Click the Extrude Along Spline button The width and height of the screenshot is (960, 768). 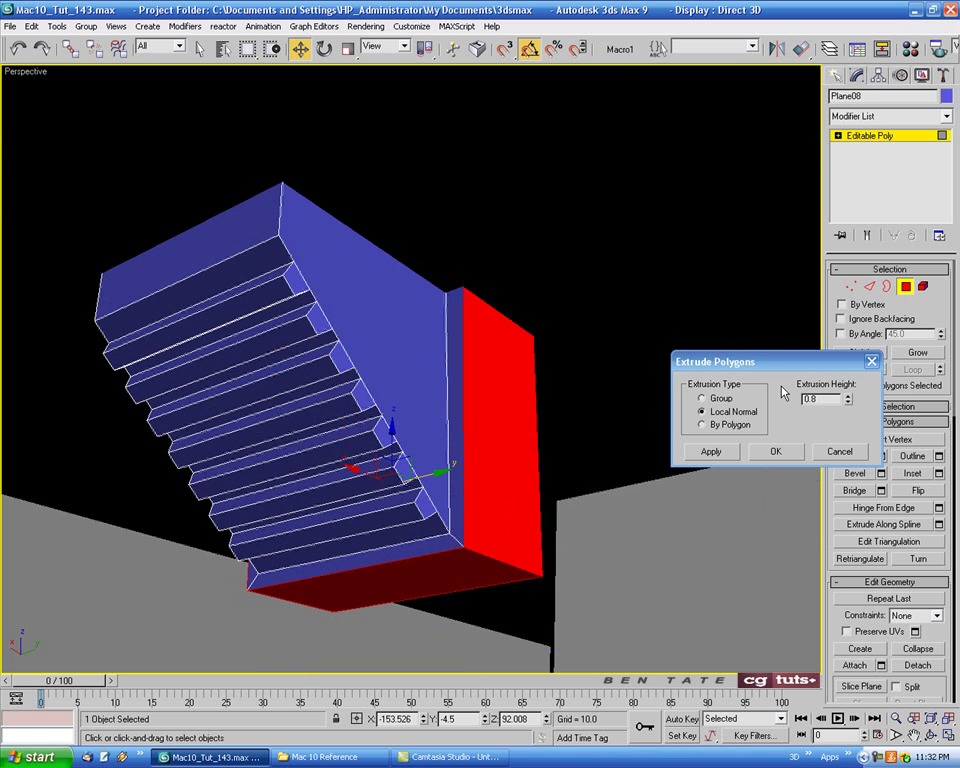click(883, 524)
